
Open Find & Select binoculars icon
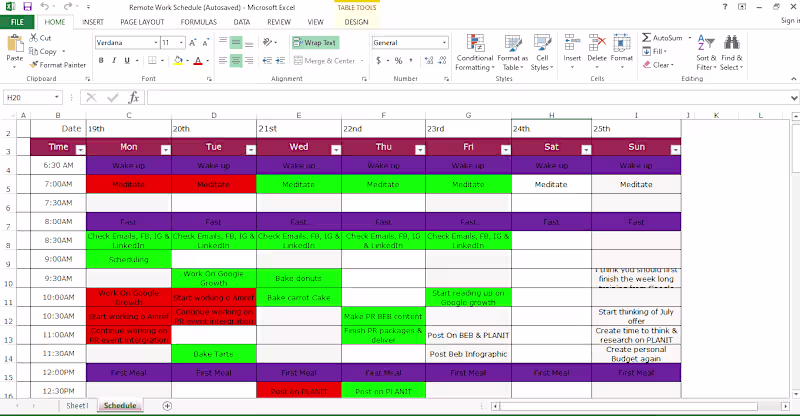coord(732,43)
